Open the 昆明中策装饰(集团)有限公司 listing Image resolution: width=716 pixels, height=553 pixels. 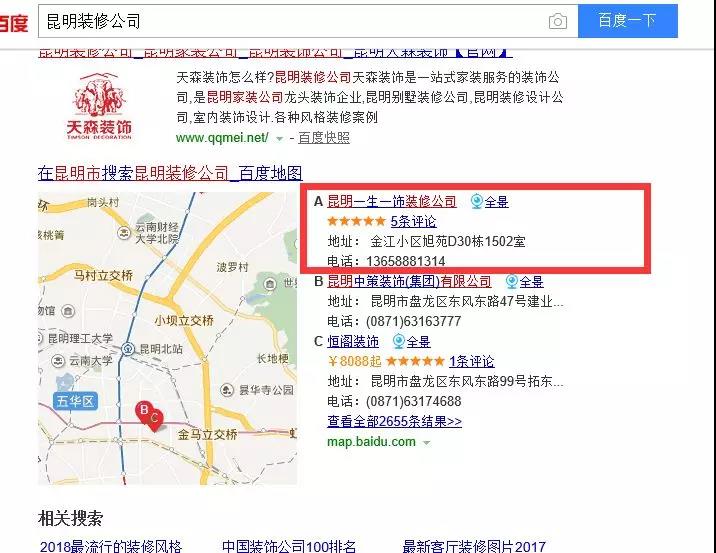409,281
